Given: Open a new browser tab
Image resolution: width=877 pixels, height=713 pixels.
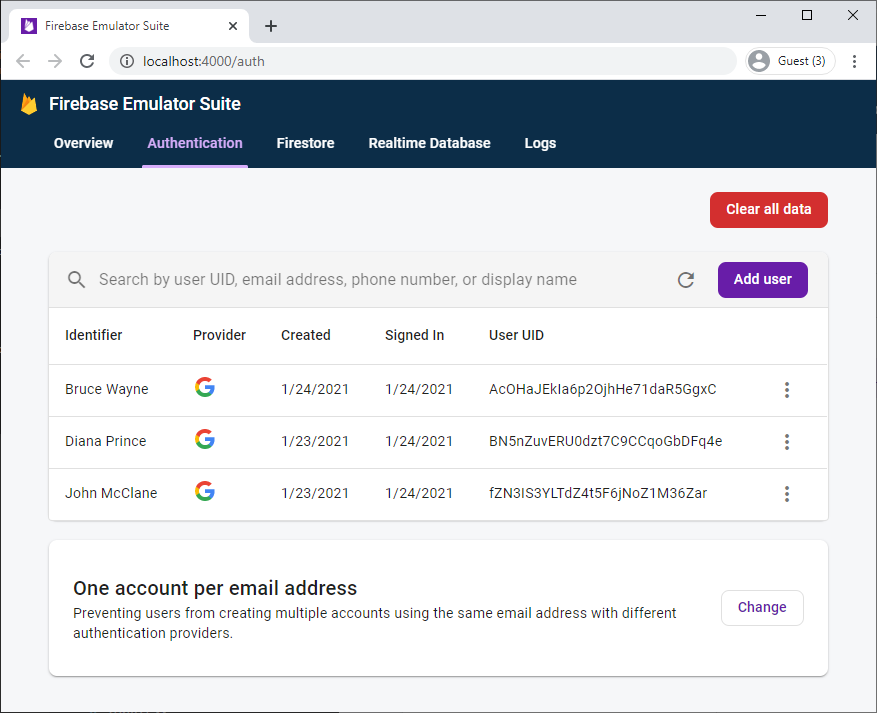Looking at the screenshot, I should [271, 26].
